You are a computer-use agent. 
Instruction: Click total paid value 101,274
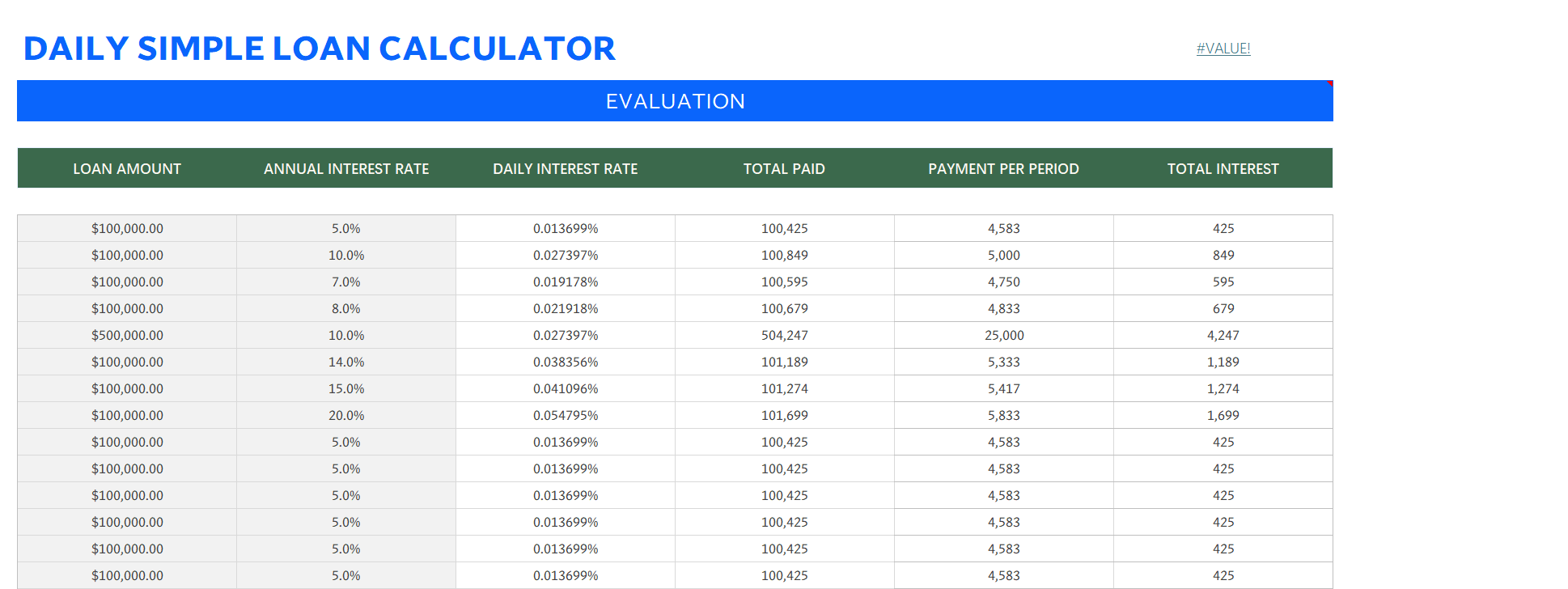point(785,388)
